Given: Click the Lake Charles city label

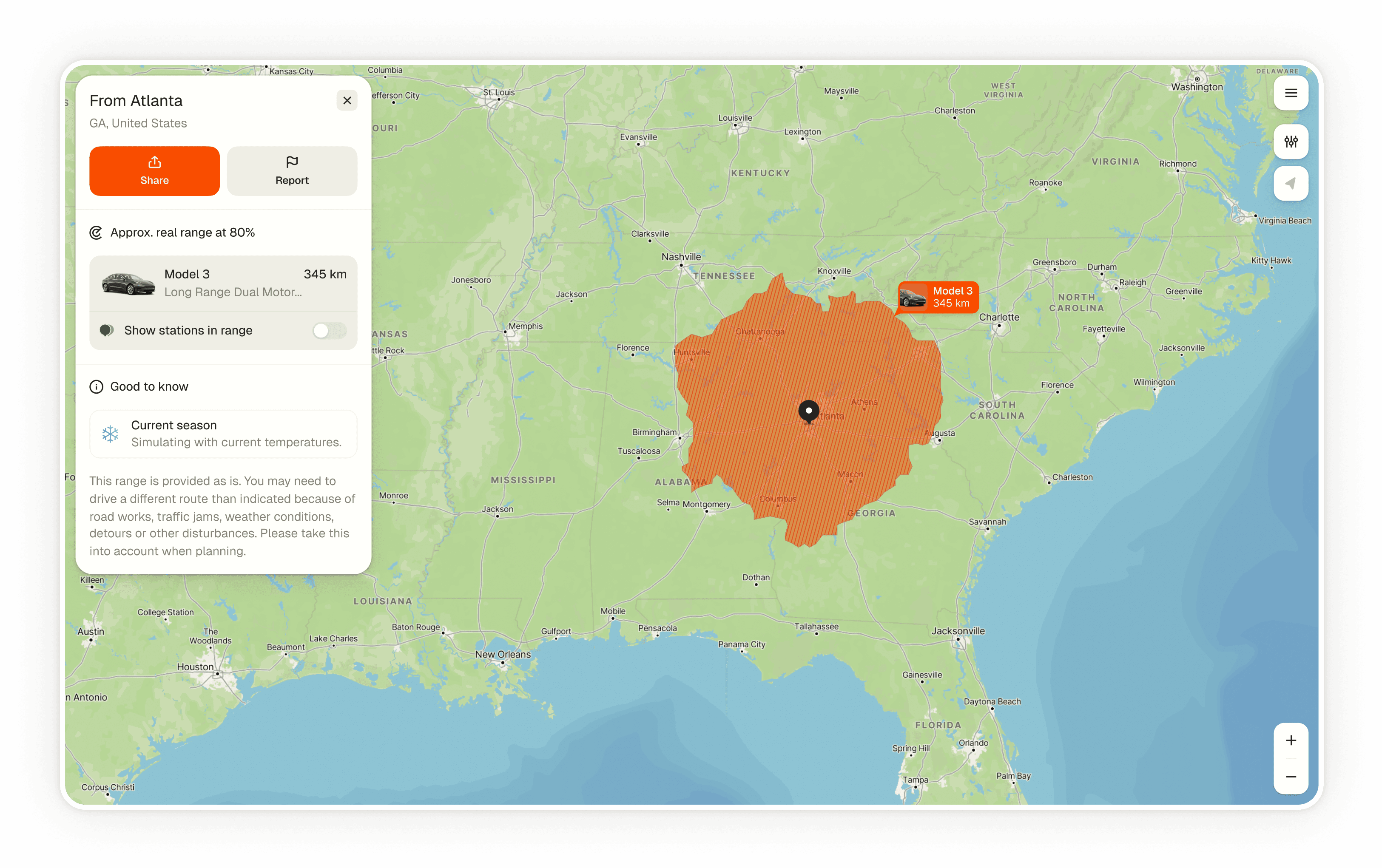Looking at the screenshot, I should click(x=333, y=639).
